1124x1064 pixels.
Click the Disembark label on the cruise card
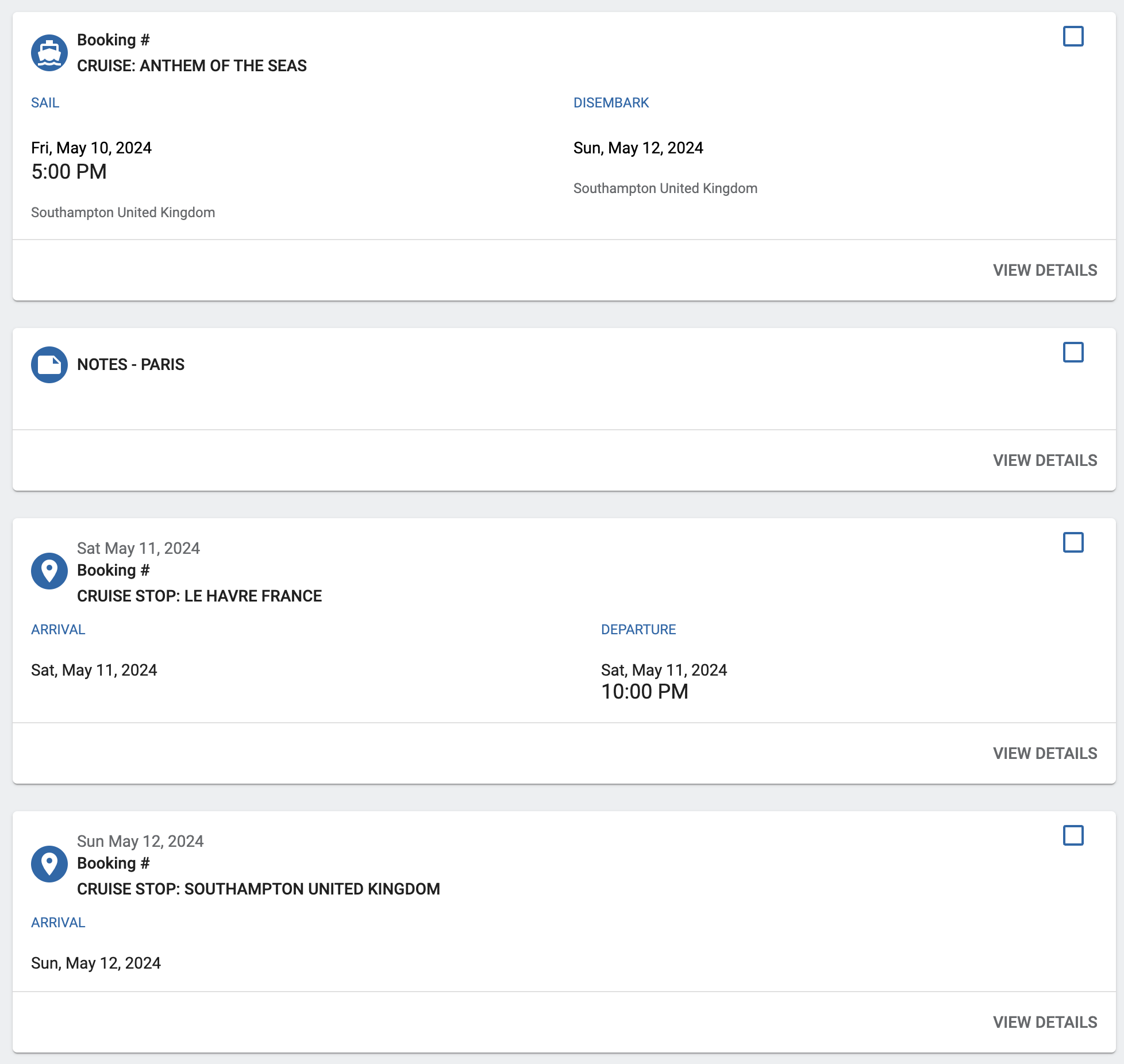(611, 103)
